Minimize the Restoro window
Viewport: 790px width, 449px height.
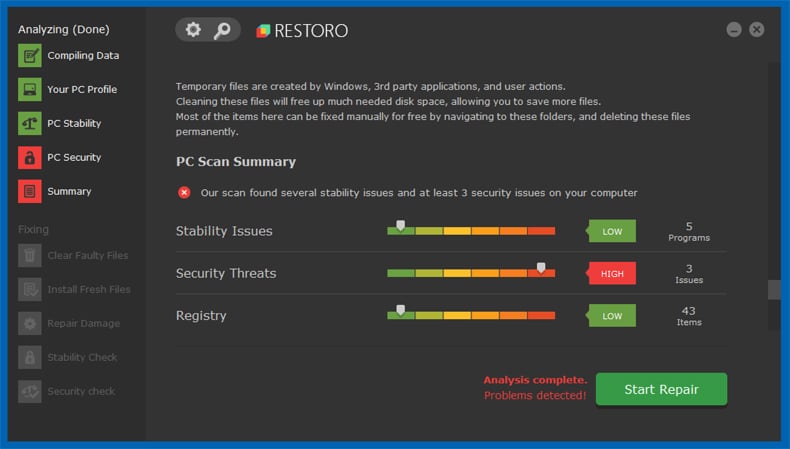(x=734, y=30)
